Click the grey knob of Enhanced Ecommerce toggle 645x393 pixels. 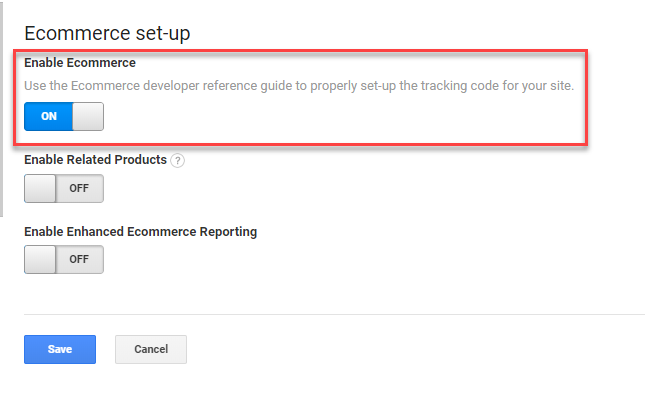(40, 260)
